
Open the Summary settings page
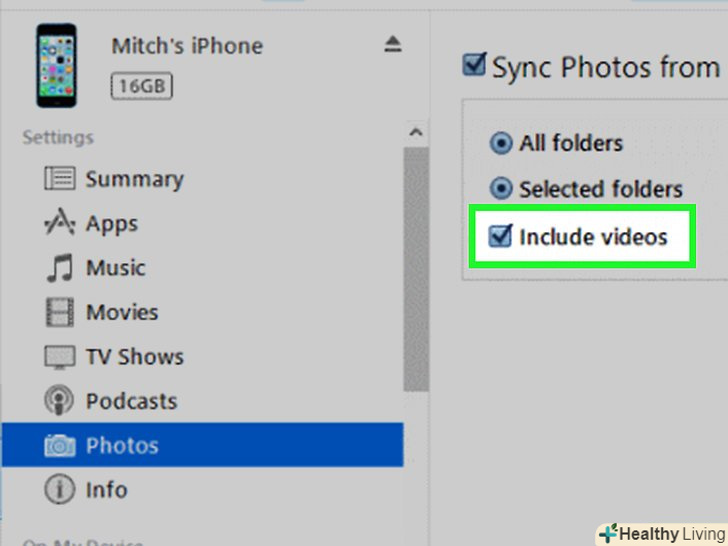pos(134,179)
